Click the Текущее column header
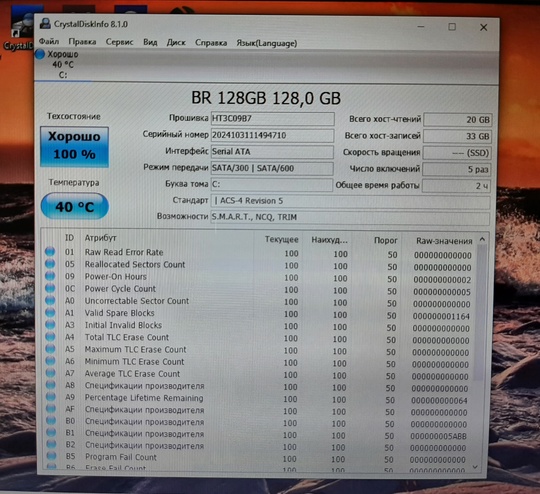The height and width of the screenshot is (494, 540). coord(281,239)
